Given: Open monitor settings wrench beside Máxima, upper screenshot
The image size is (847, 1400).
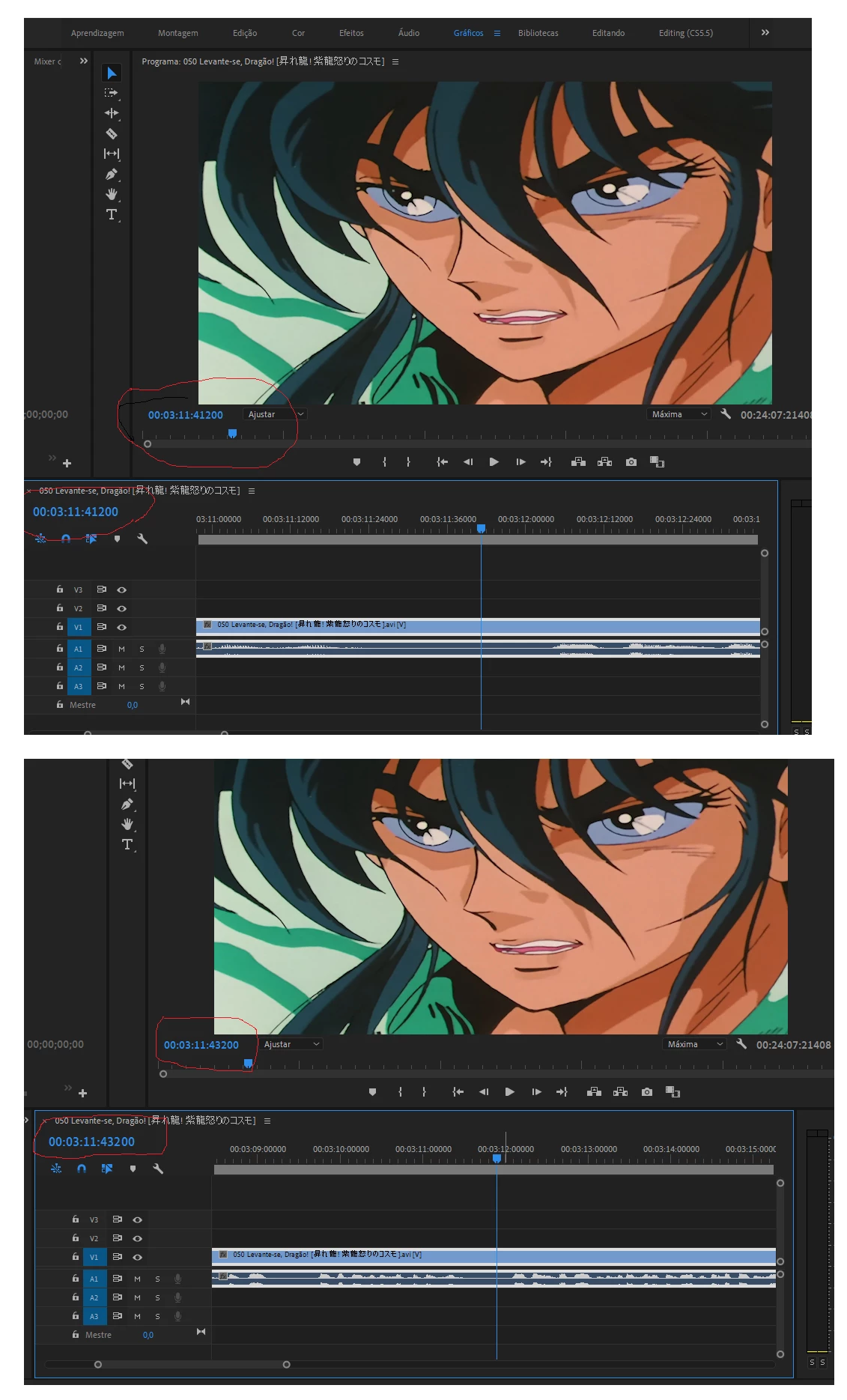Looking at the screenshot, I should 725,413.
